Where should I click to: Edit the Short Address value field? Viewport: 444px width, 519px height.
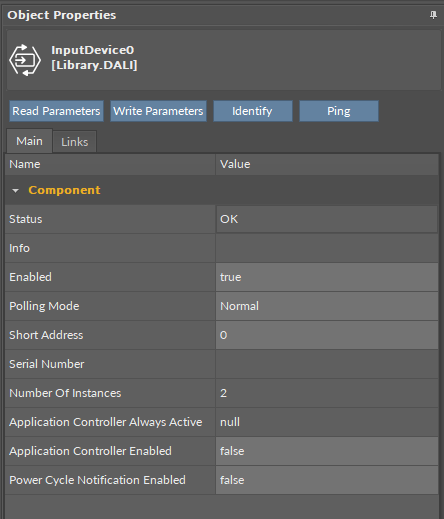(327, 335)
